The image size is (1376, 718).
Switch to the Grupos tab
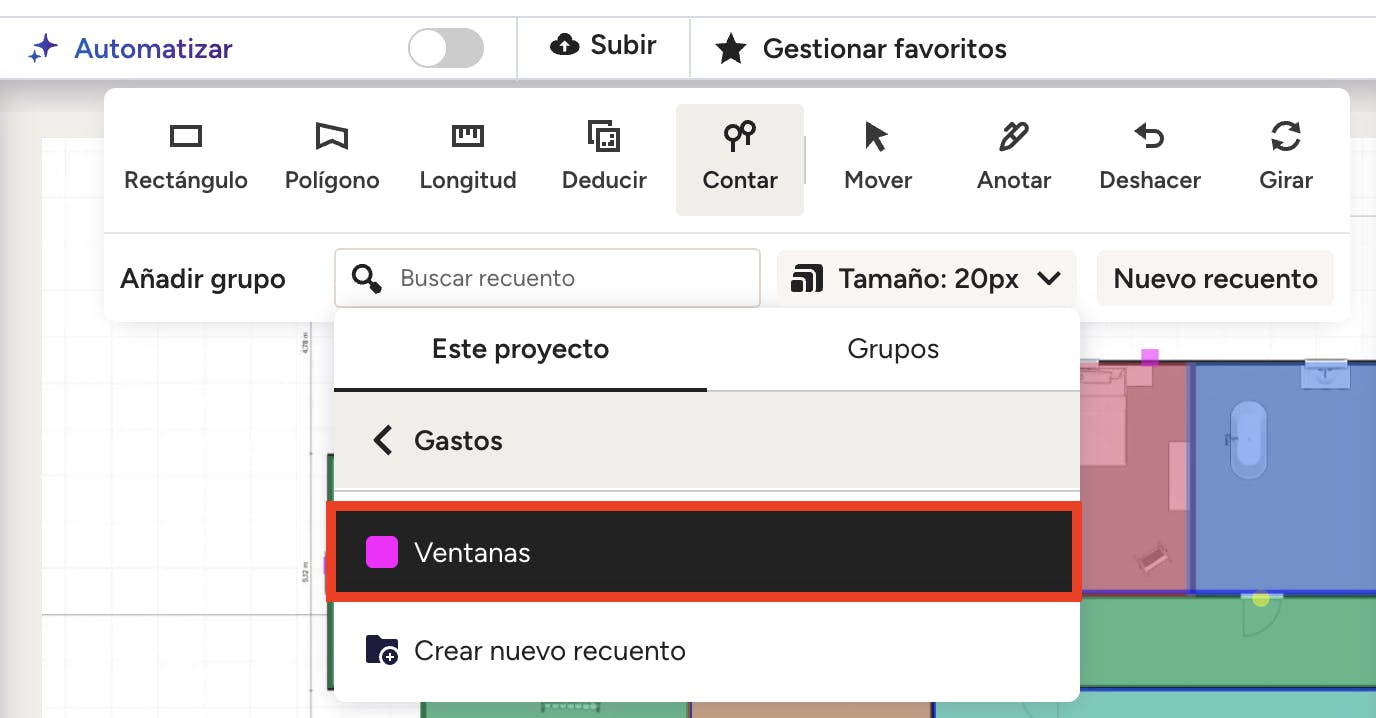click(893, 349)
